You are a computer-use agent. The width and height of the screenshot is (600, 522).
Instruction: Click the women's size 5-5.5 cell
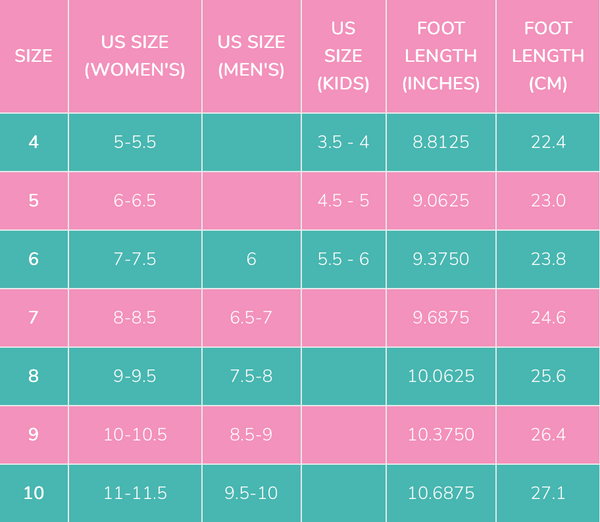tap(135, 142)
